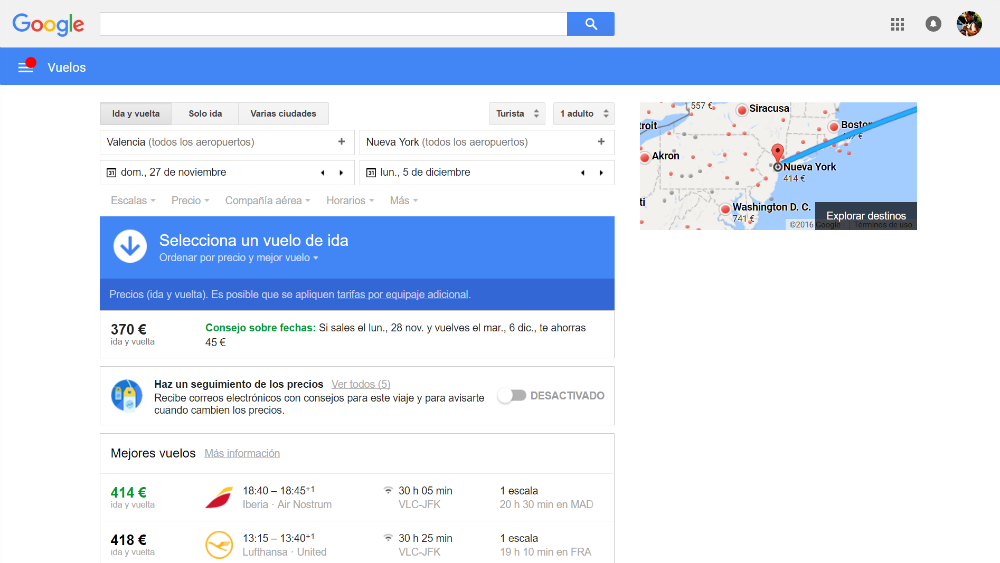Open Ver todos (5) link
Screen dimensions: 1000x563
[360, 384]
